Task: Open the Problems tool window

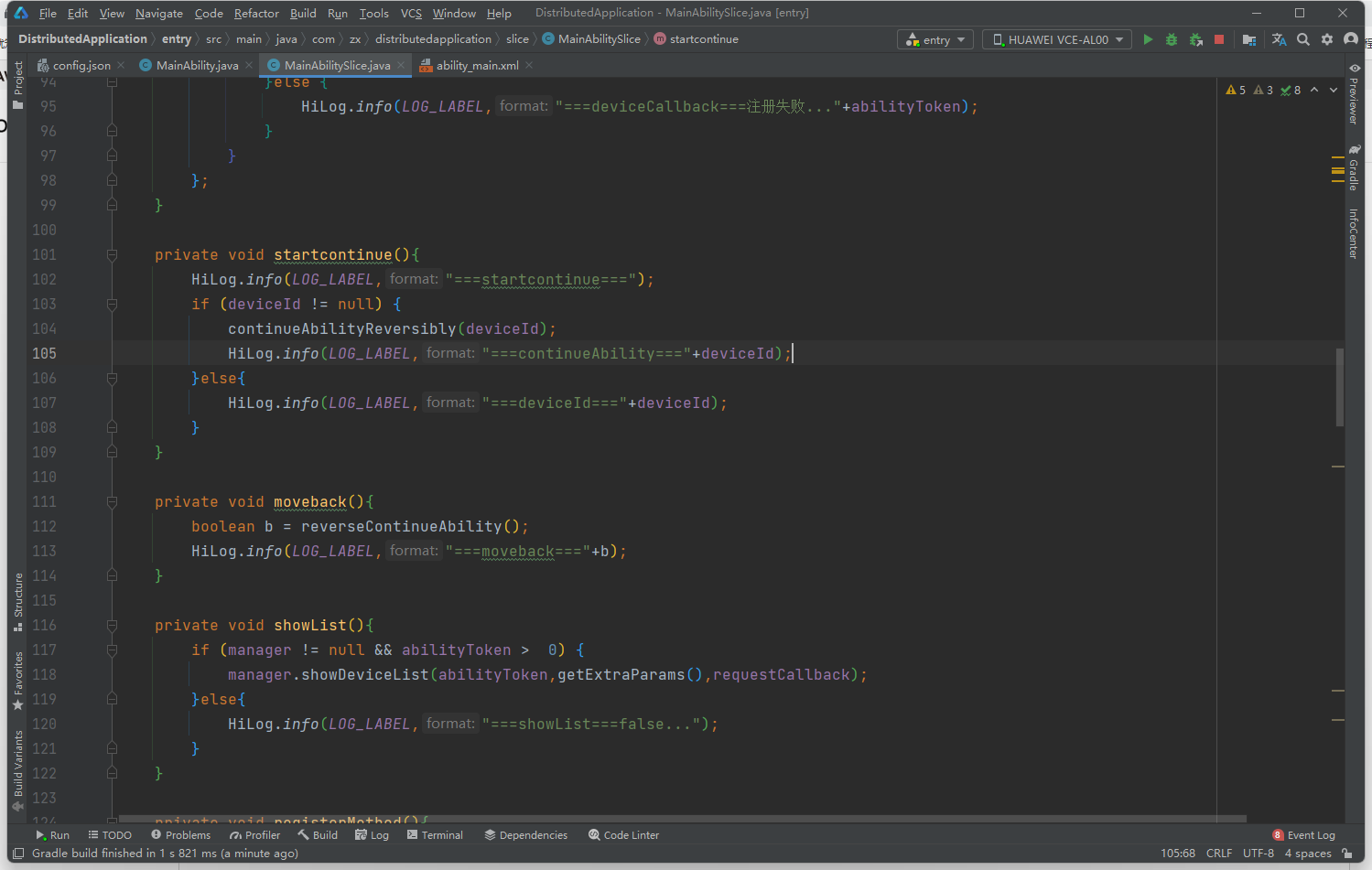Action: pos(181,835)
